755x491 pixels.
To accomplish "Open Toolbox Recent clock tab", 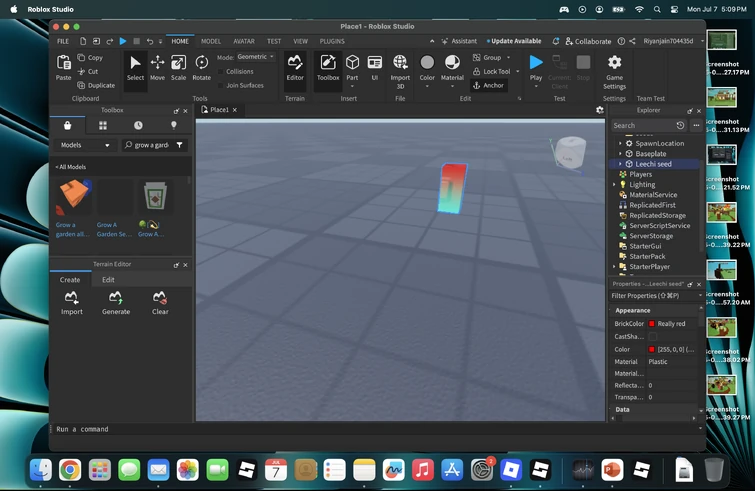I will coord(138,125).
